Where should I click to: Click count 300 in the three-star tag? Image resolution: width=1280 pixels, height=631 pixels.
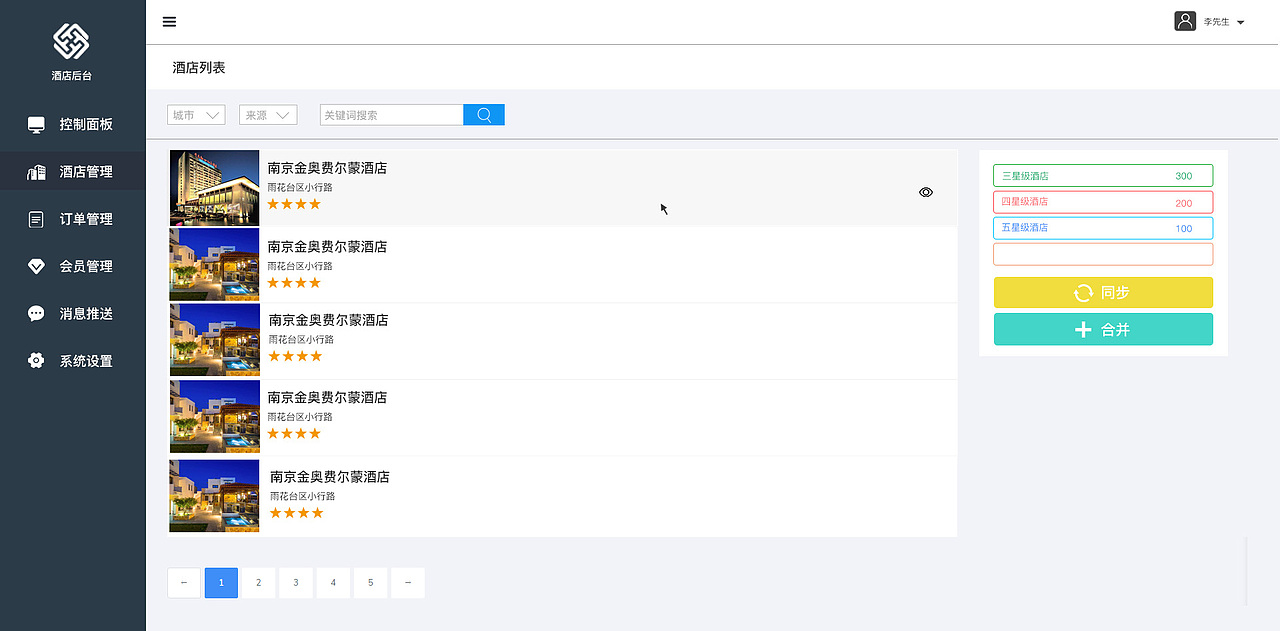[1184, 176]
